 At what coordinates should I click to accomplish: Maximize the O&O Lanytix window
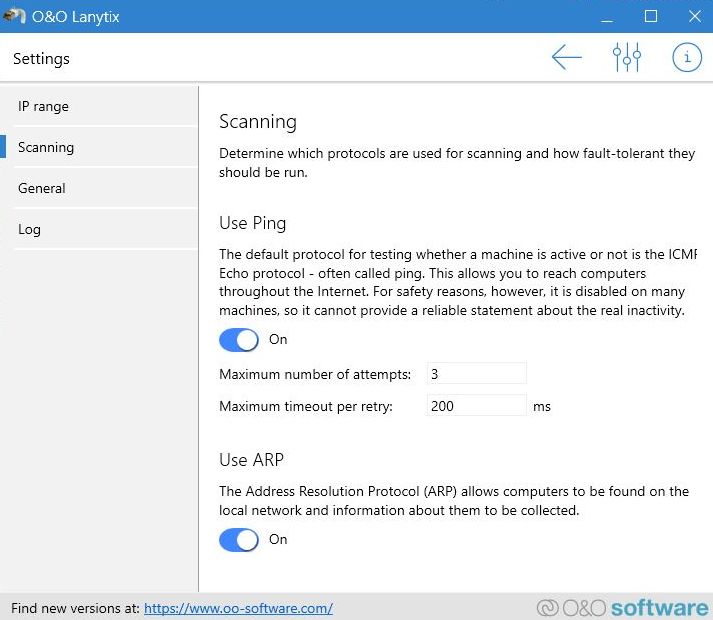[651, 16]
